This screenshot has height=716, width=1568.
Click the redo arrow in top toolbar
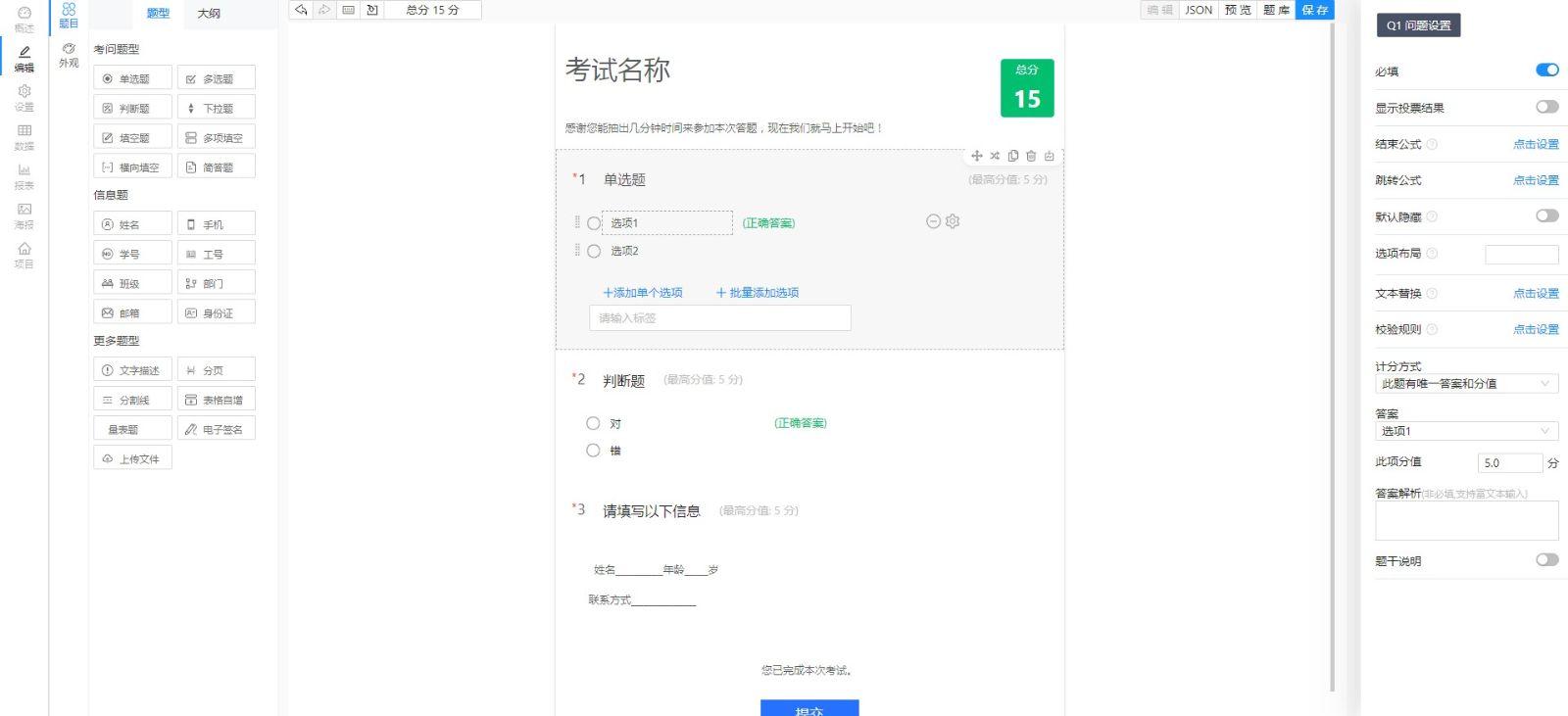[324, 10]
